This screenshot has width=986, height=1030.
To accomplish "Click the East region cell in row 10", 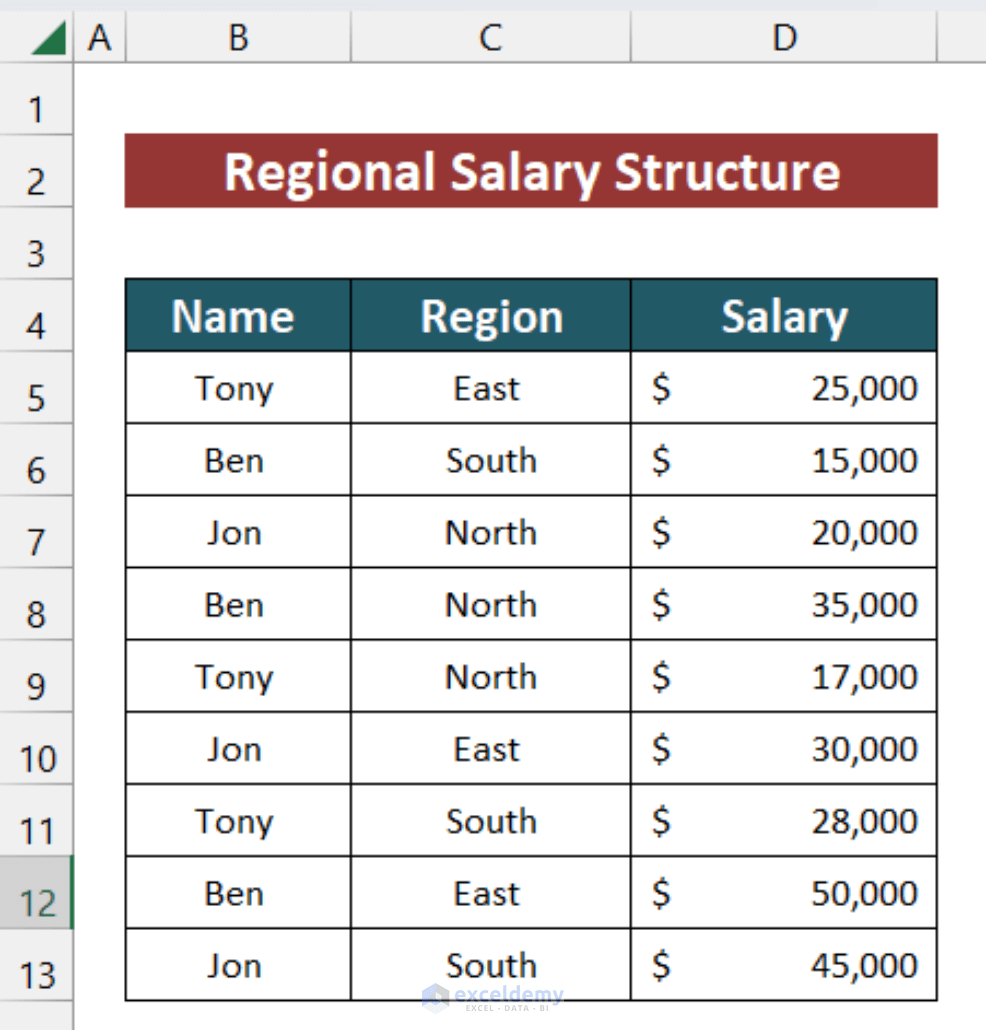I will (490, 748).
